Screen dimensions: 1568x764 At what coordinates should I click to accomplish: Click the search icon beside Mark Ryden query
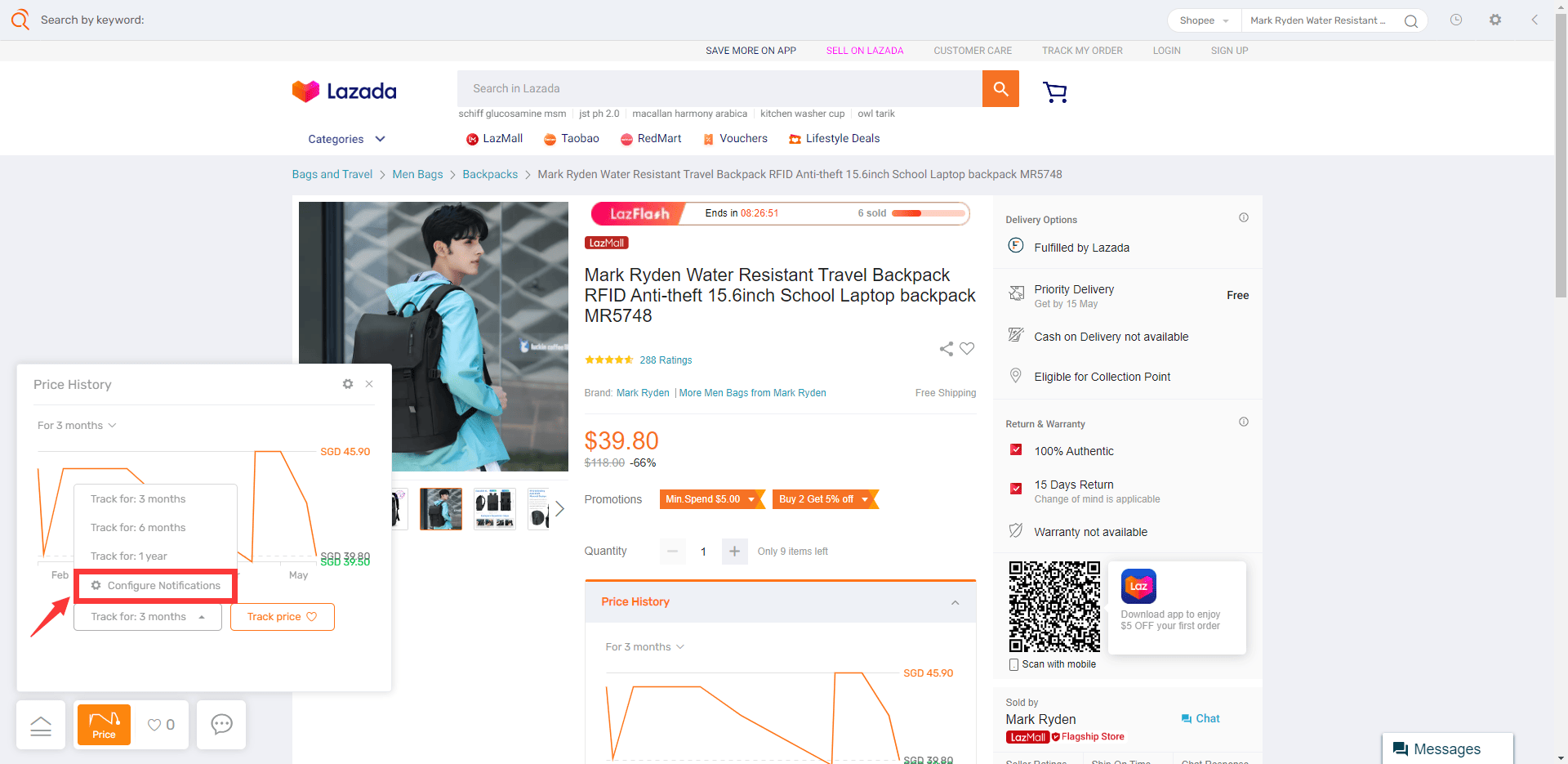(1410, 20)
